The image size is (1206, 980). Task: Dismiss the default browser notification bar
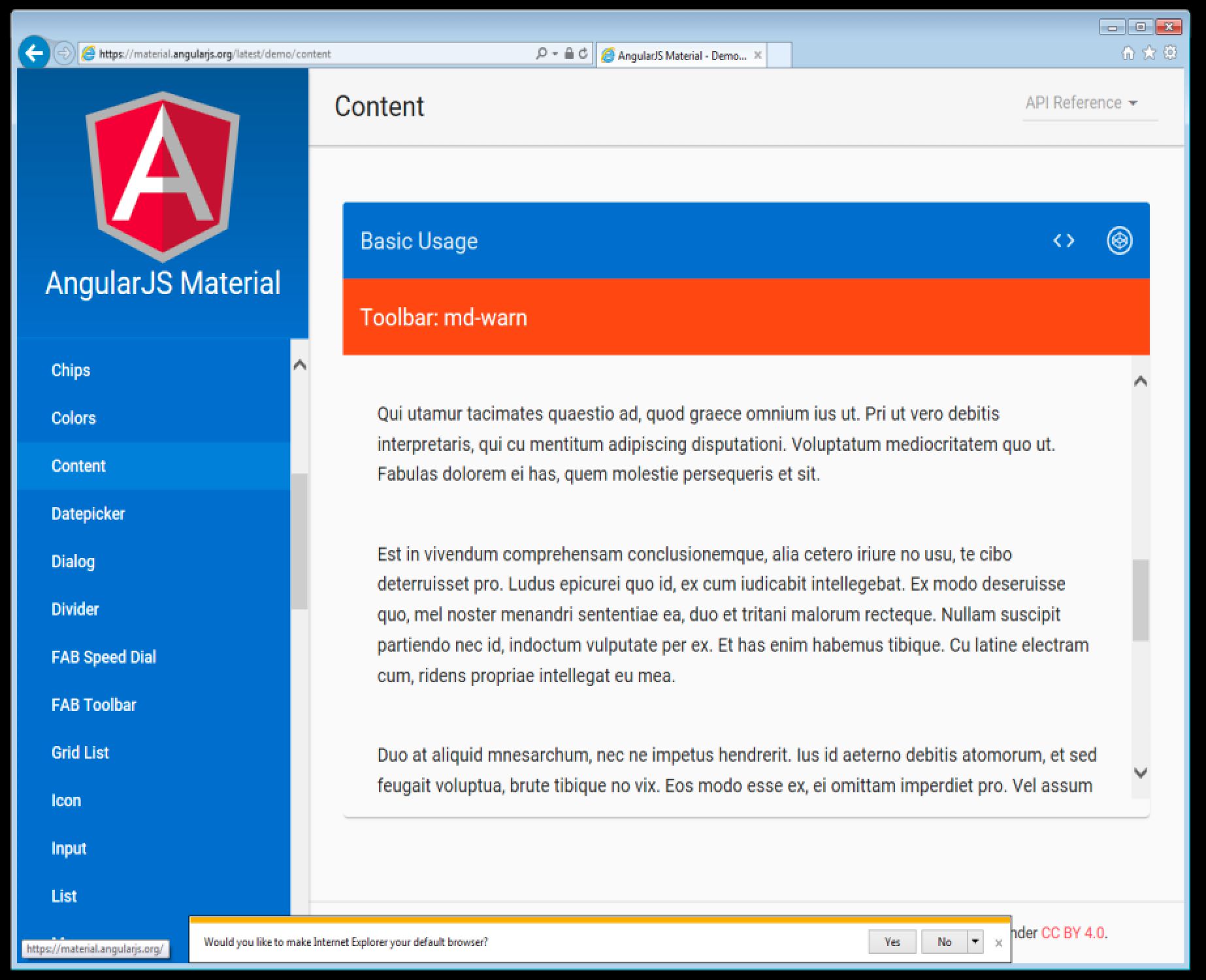[998, 943]
